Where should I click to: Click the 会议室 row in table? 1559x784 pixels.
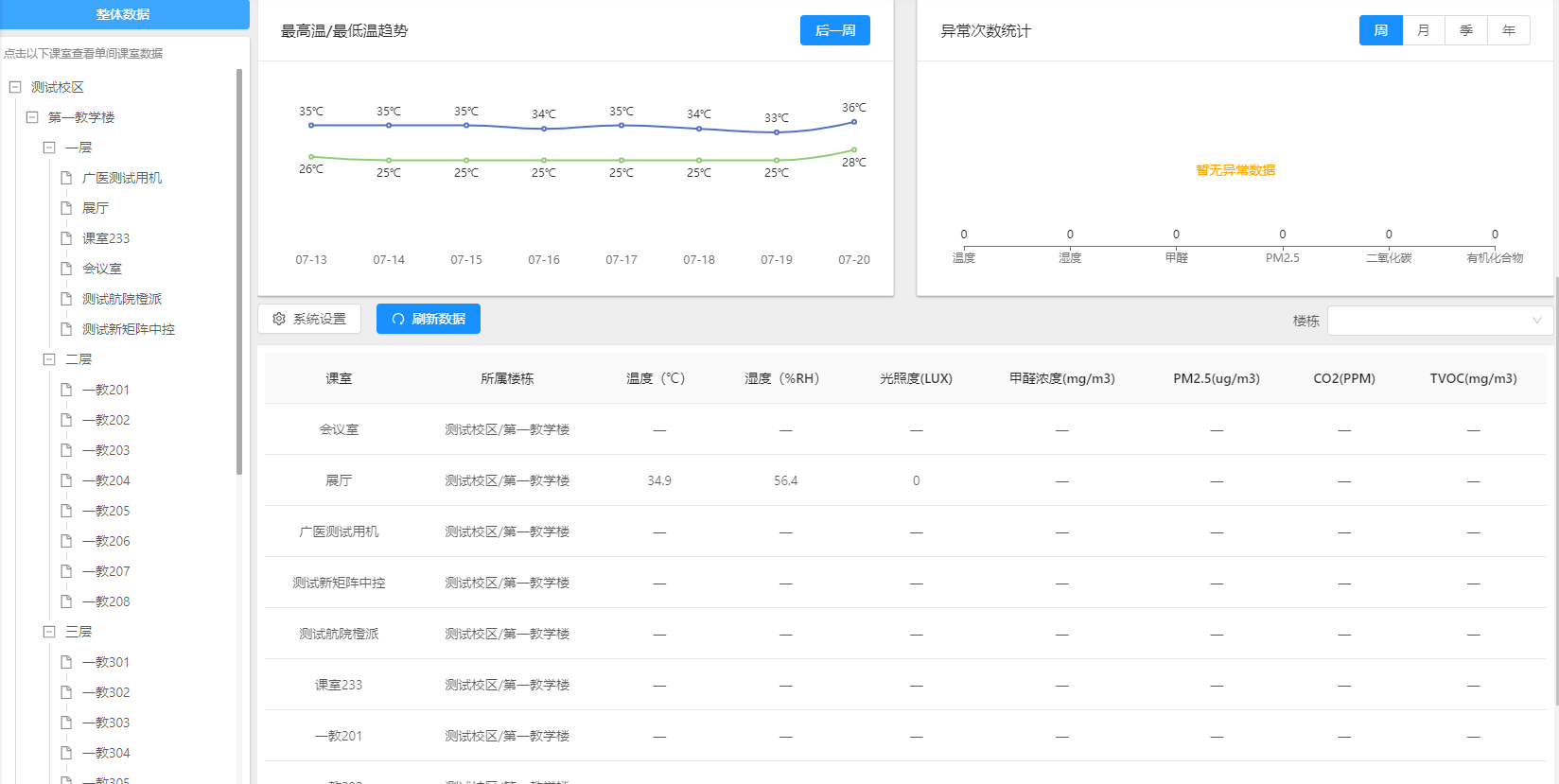905,429
